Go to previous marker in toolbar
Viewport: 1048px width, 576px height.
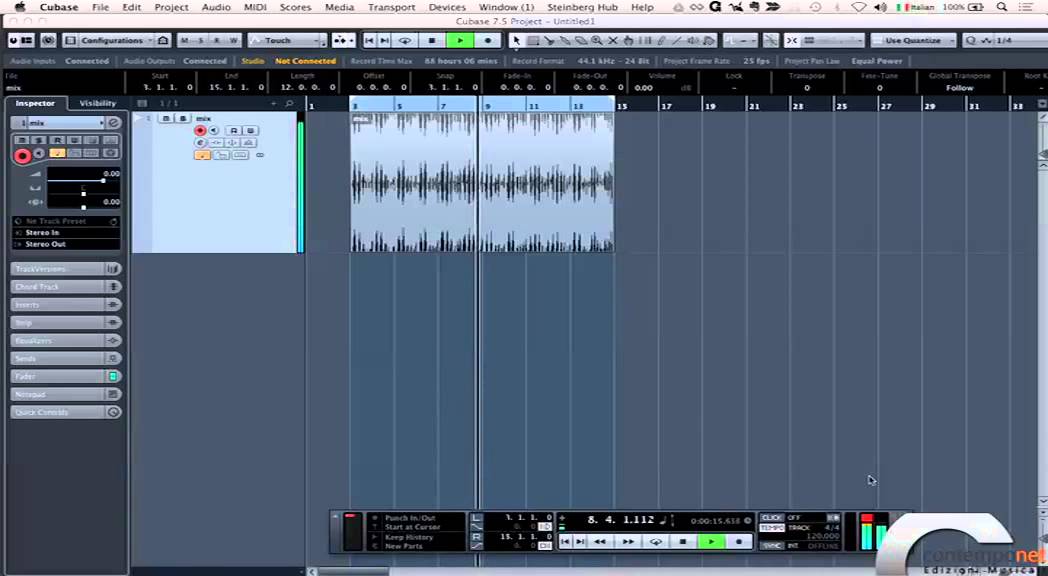370,41
